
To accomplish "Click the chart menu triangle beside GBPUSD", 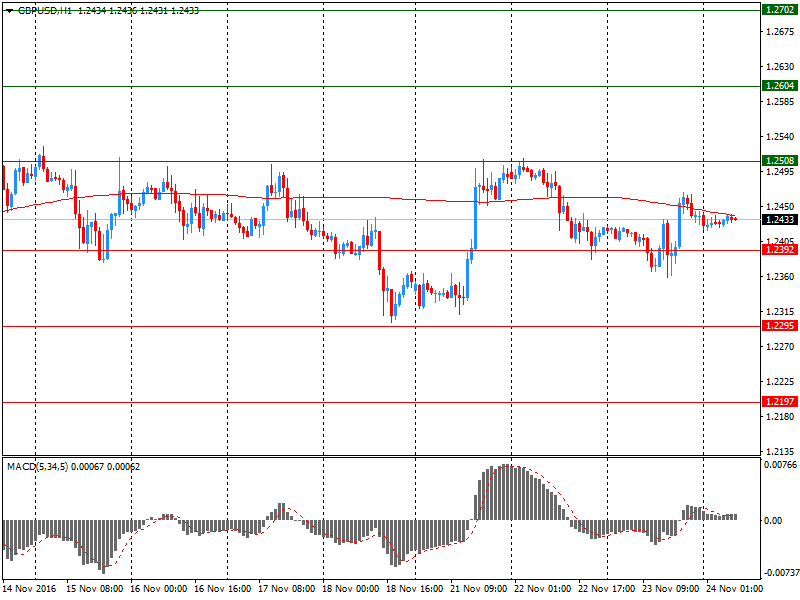I will [9, 11].
